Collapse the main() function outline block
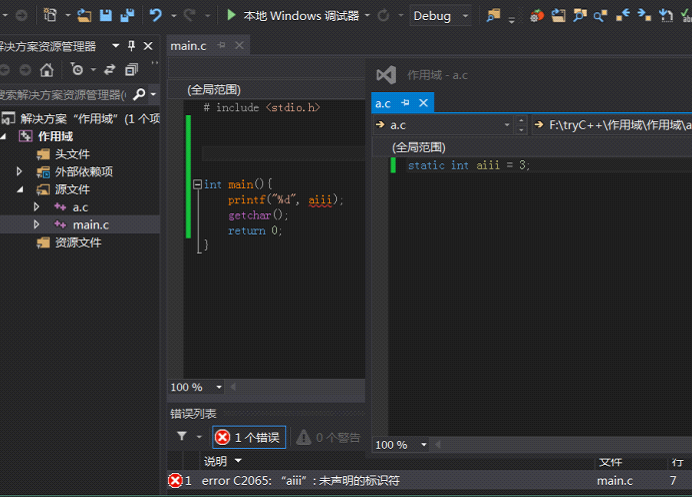Image resolution: width=692 pixels, height=497 pixels. coord(198,184)
